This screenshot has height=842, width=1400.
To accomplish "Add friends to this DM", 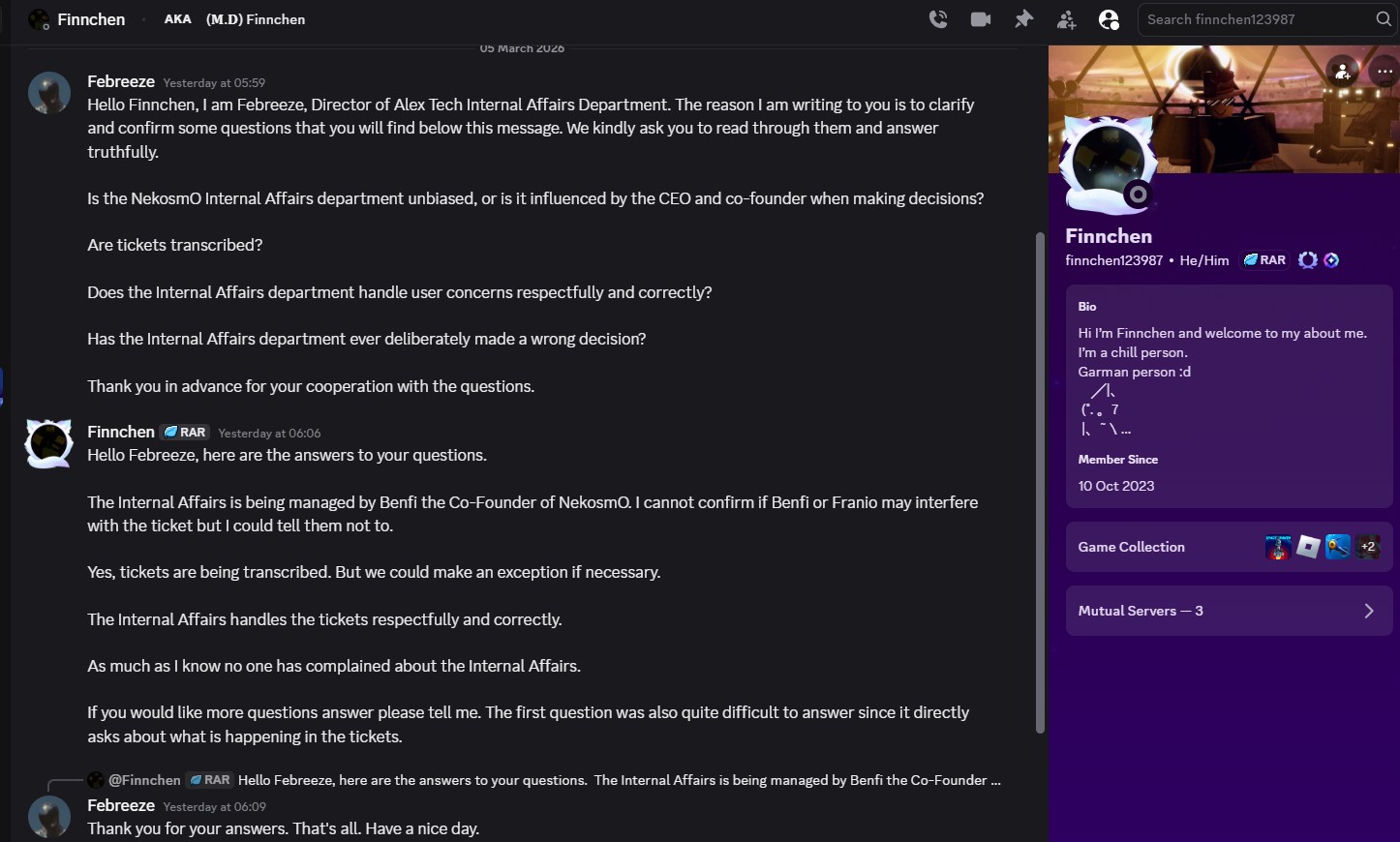I will coord(1066,19).
